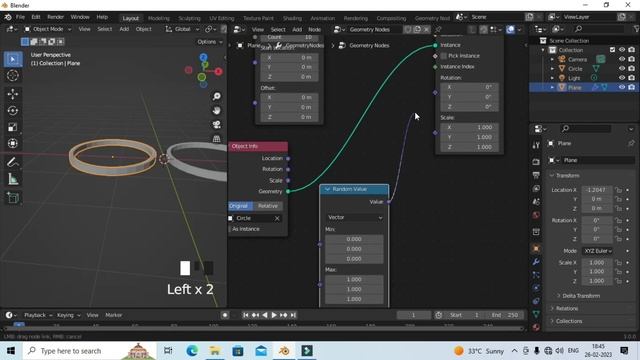Open Microsoft Edge from the taskbar

pyautogui.click(x=192, y=351)
